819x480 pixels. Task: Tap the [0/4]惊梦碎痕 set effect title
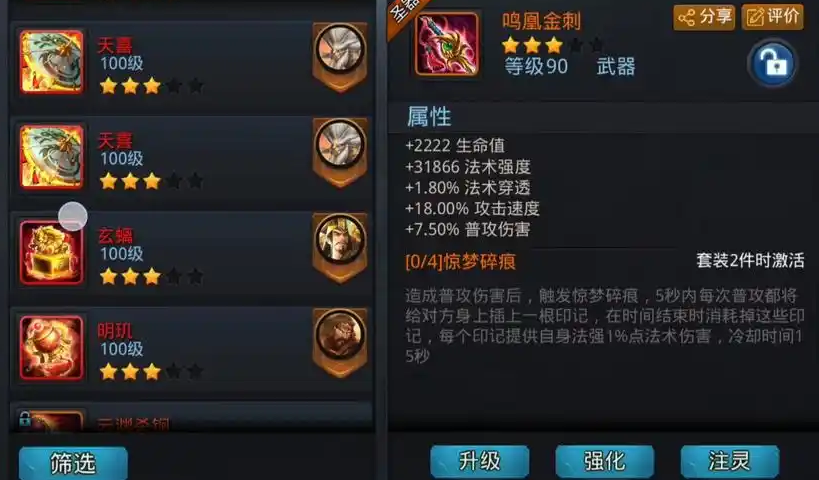460,261
